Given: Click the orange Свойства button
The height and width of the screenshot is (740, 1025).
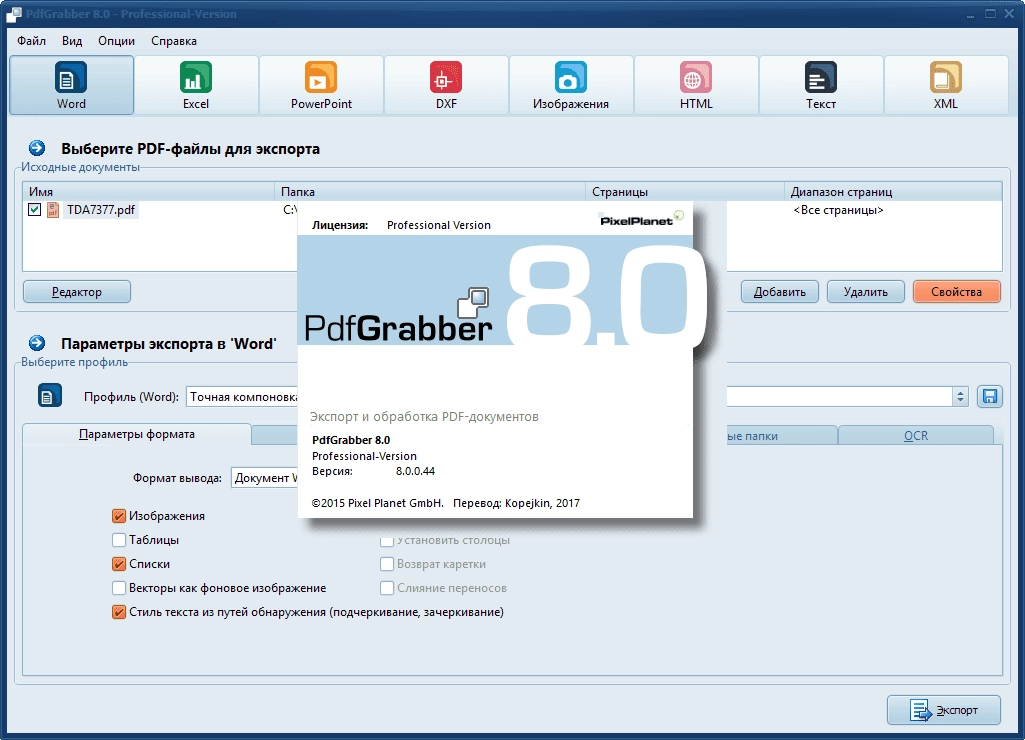Looking at the screenshot, I should [x=956, y=292].
